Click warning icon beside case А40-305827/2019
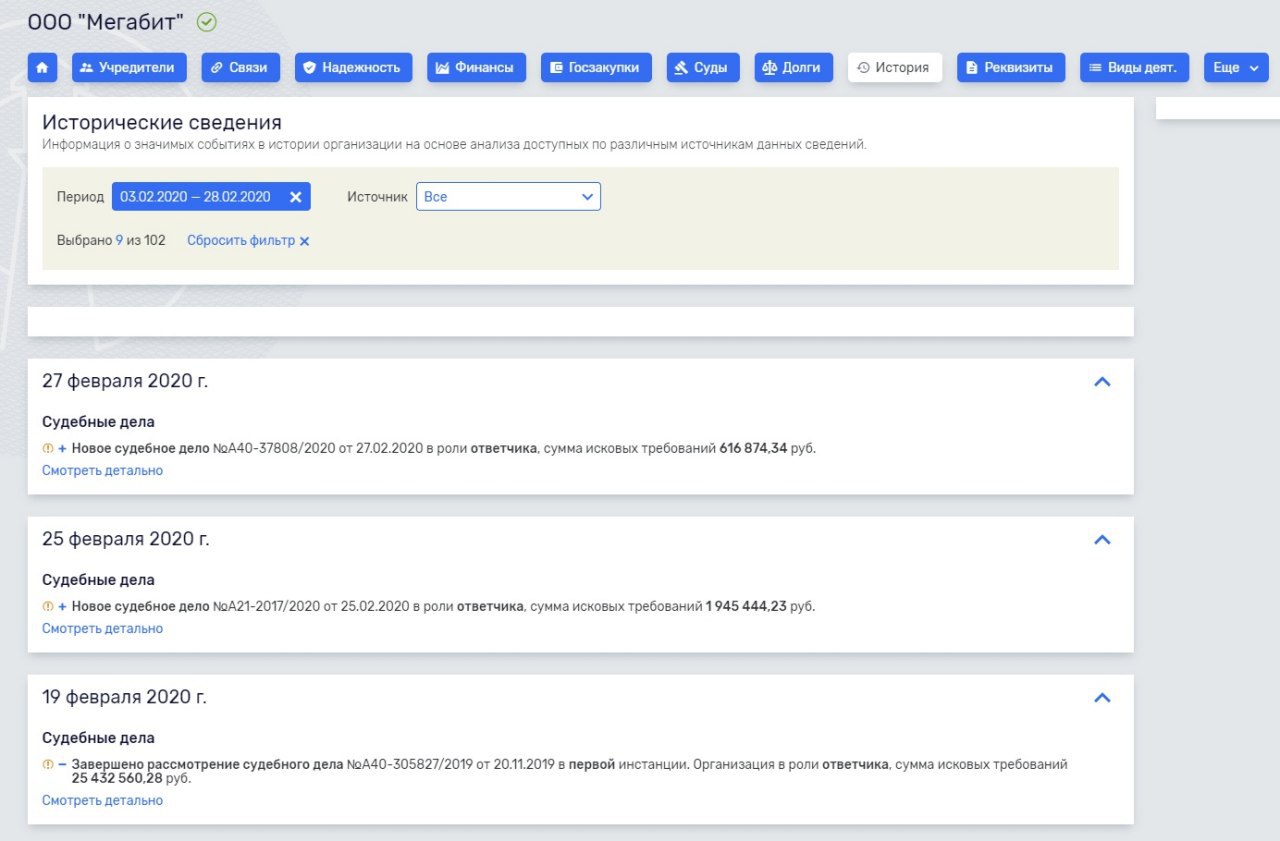The image size is (1280, 841). pyautogui.click(x=47, y=764)
